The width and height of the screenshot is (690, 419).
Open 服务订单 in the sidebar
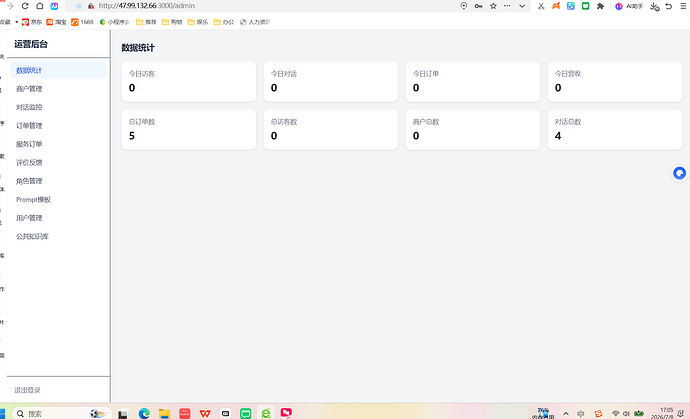pyautogui.click(x=59, y=144)
